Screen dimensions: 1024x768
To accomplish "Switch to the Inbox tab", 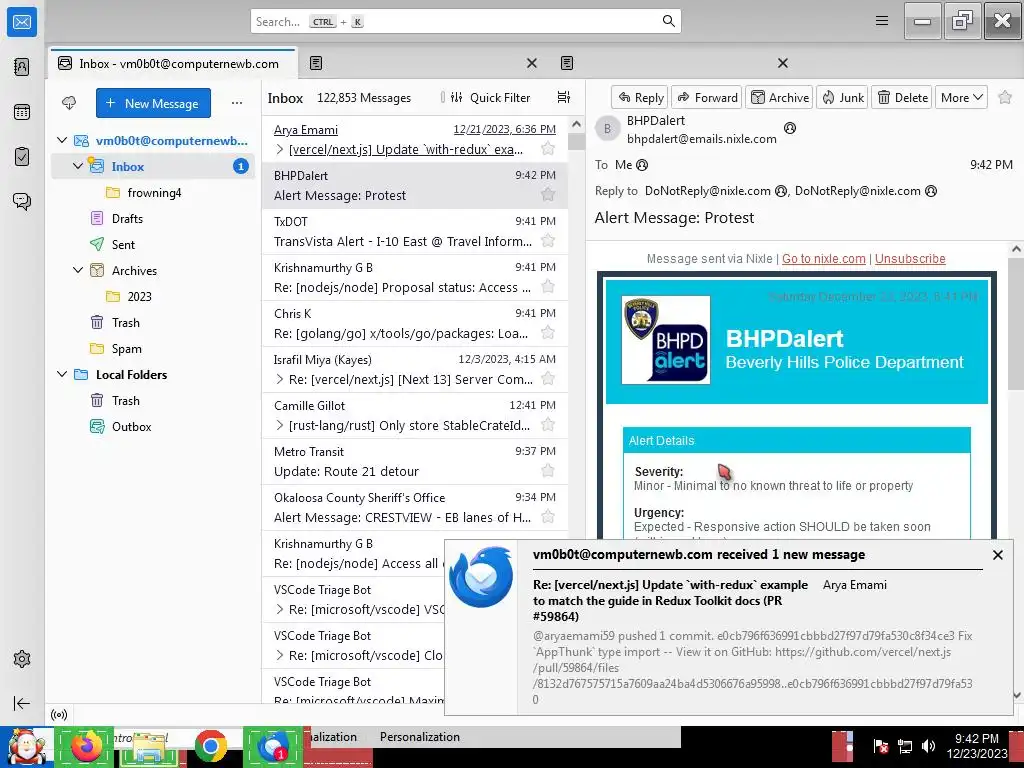I will [x=174, y=63].
